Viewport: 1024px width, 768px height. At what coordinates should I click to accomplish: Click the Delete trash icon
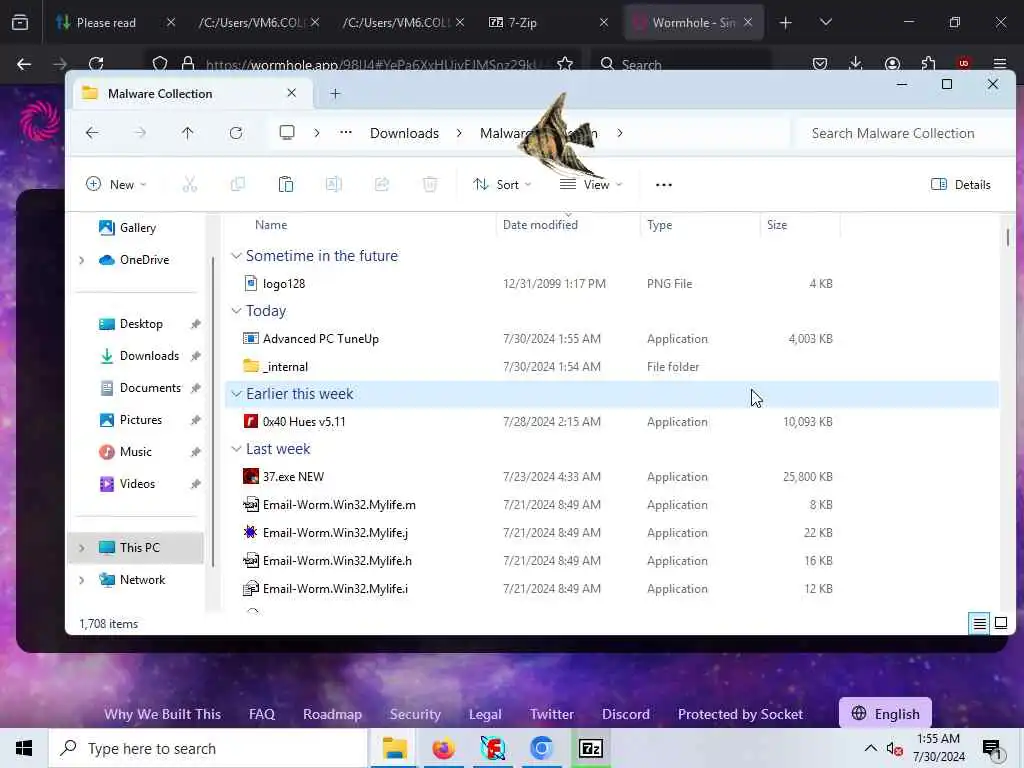tap(430, 185)
